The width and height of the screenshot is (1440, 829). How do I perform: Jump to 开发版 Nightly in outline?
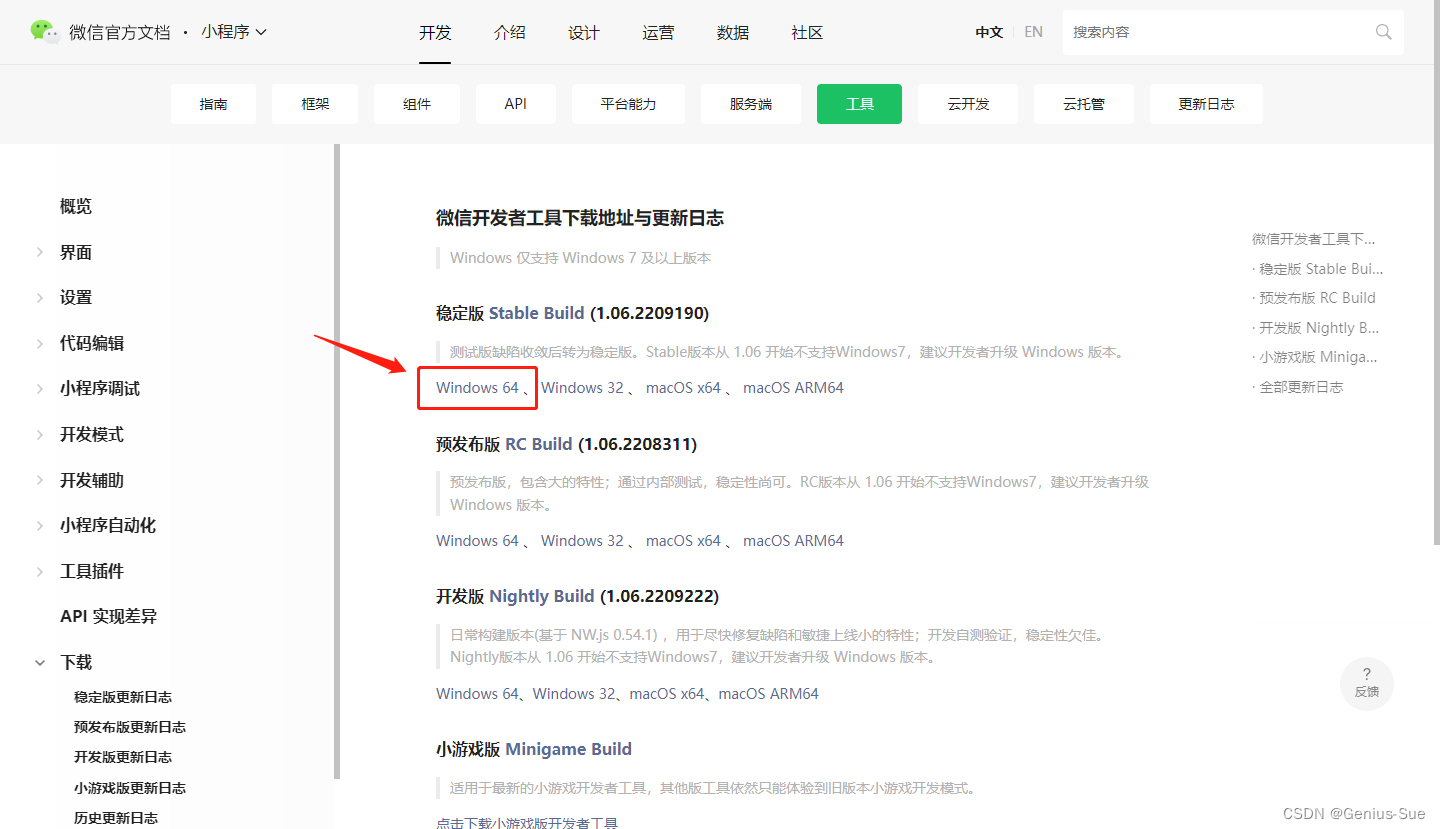click(1316, 328)
